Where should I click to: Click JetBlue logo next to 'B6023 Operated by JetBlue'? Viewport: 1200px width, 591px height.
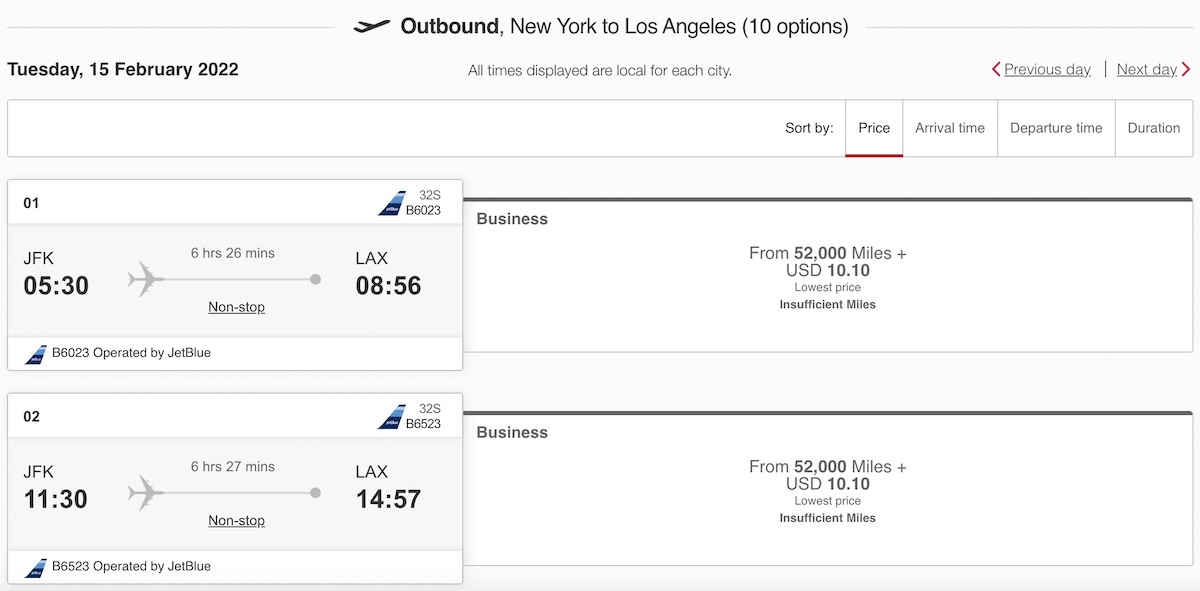point(36,353)
